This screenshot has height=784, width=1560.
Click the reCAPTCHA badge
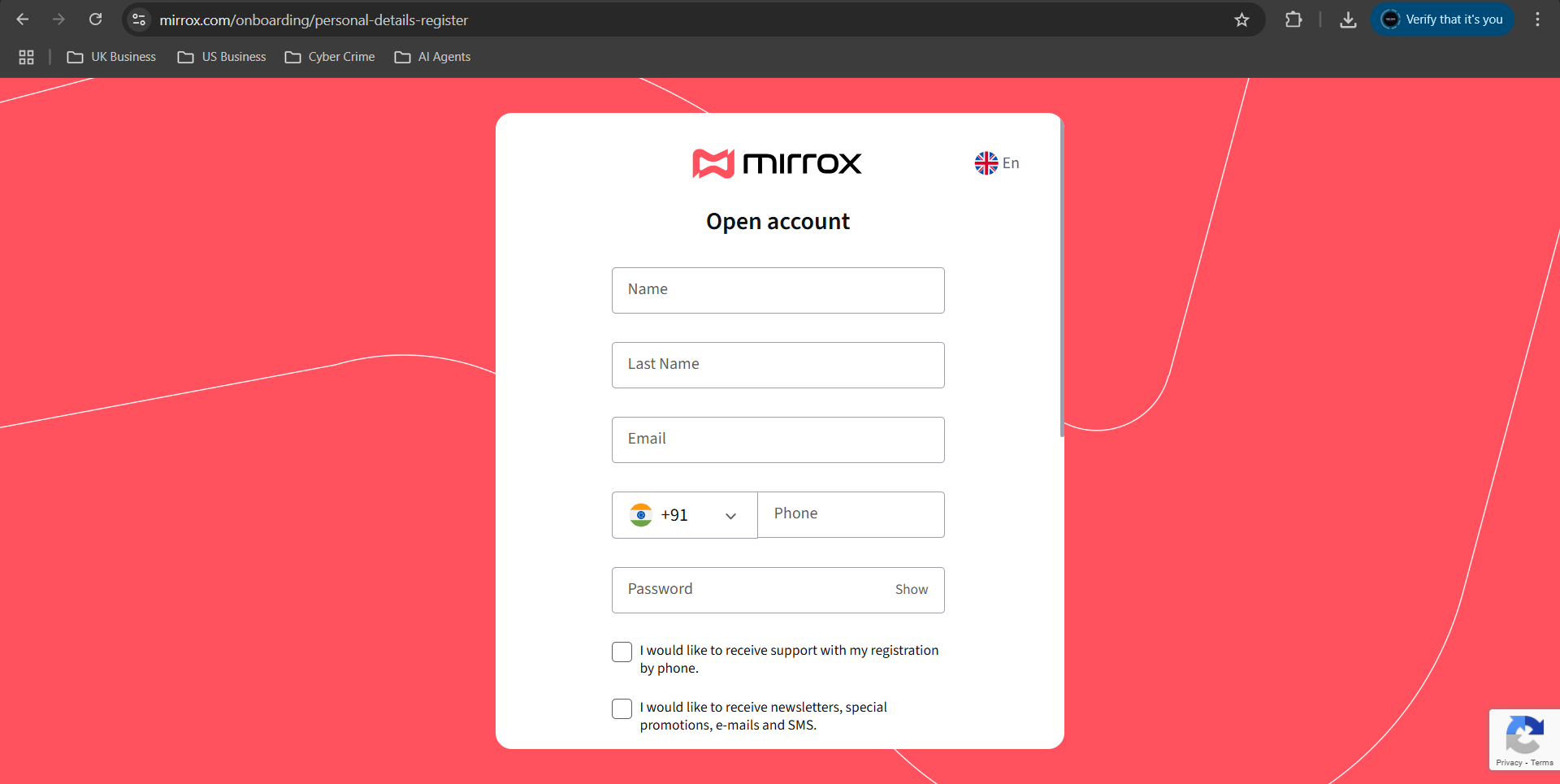1525,738
